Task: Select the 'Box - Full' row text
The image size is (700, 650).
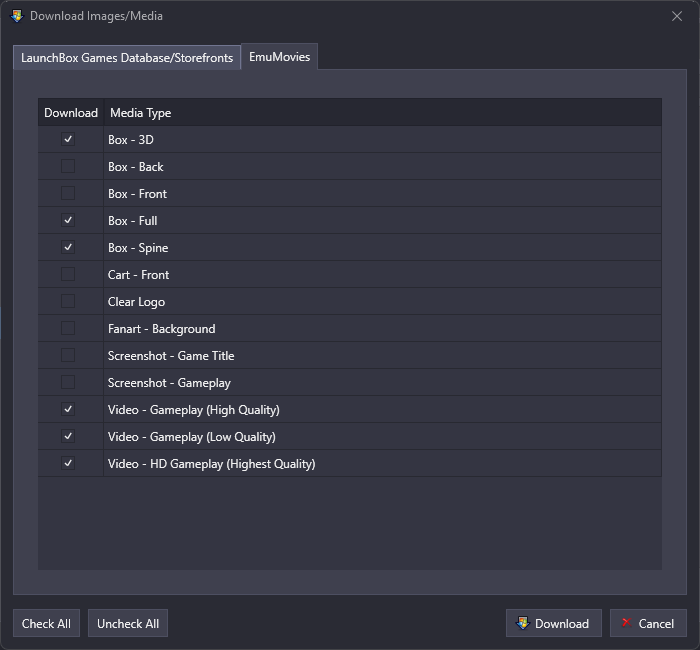Action: point(133,221)
